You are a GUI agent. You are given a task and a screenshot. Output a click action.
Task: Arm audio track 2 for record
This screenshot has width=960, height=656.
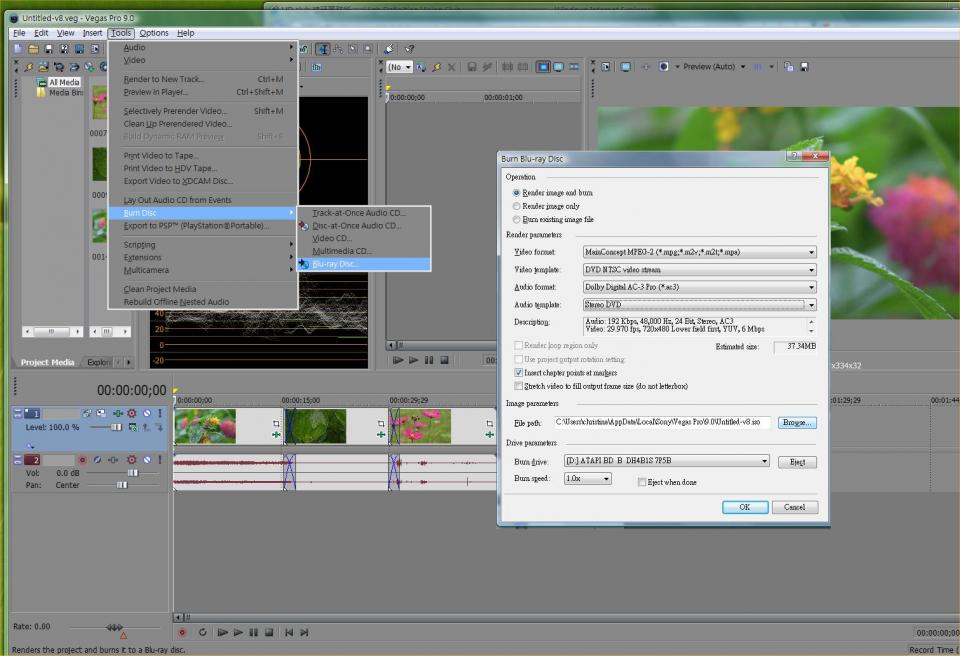[x=83, y=459]
